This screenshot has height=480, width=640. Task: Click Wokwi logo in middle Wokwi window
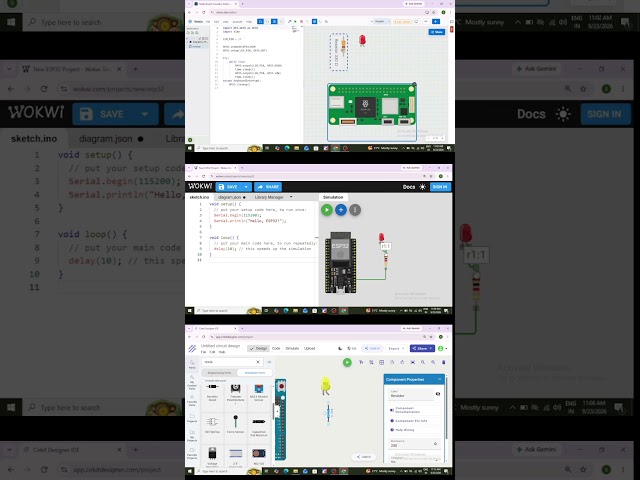tap(200, 186)
